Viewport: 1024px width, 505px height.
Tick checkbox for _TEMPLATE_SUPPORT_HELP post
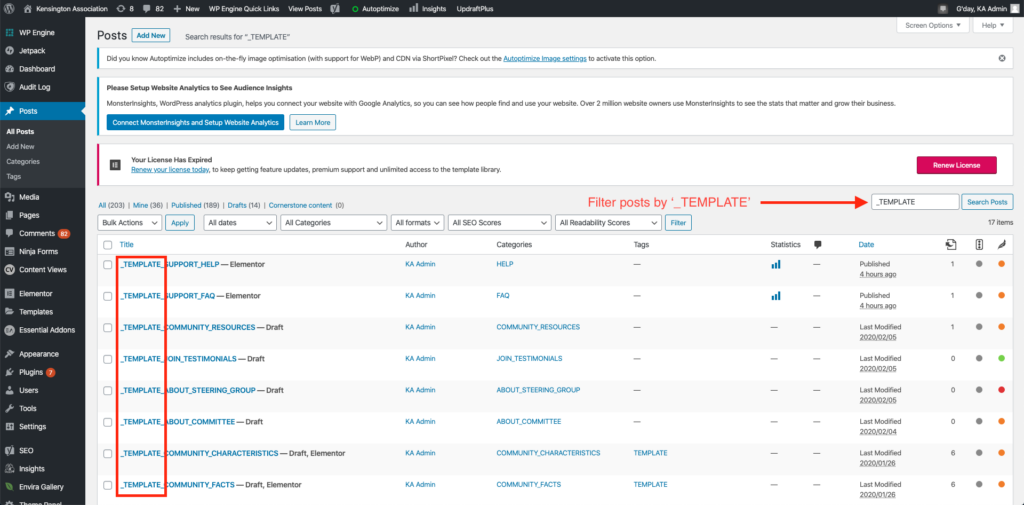click(x=108, y=265)
